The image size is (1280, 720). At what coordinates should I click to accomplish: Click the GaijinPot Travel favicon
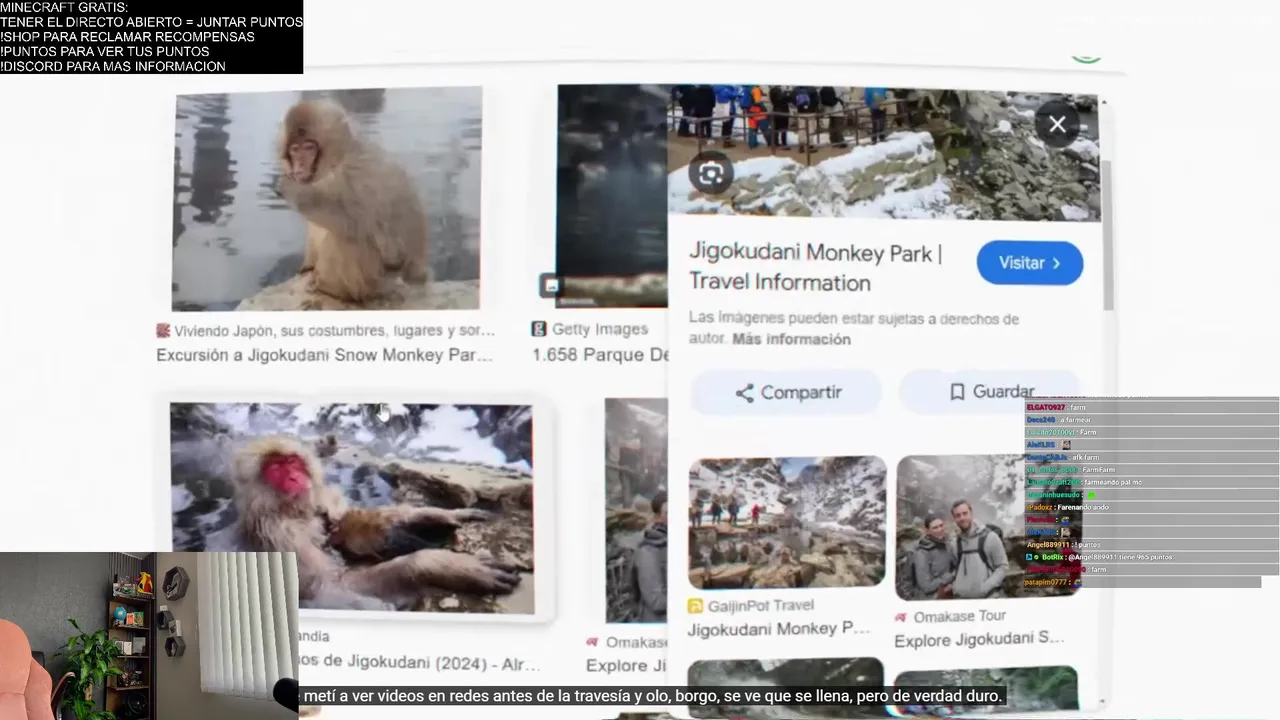[x=696, y=606]
